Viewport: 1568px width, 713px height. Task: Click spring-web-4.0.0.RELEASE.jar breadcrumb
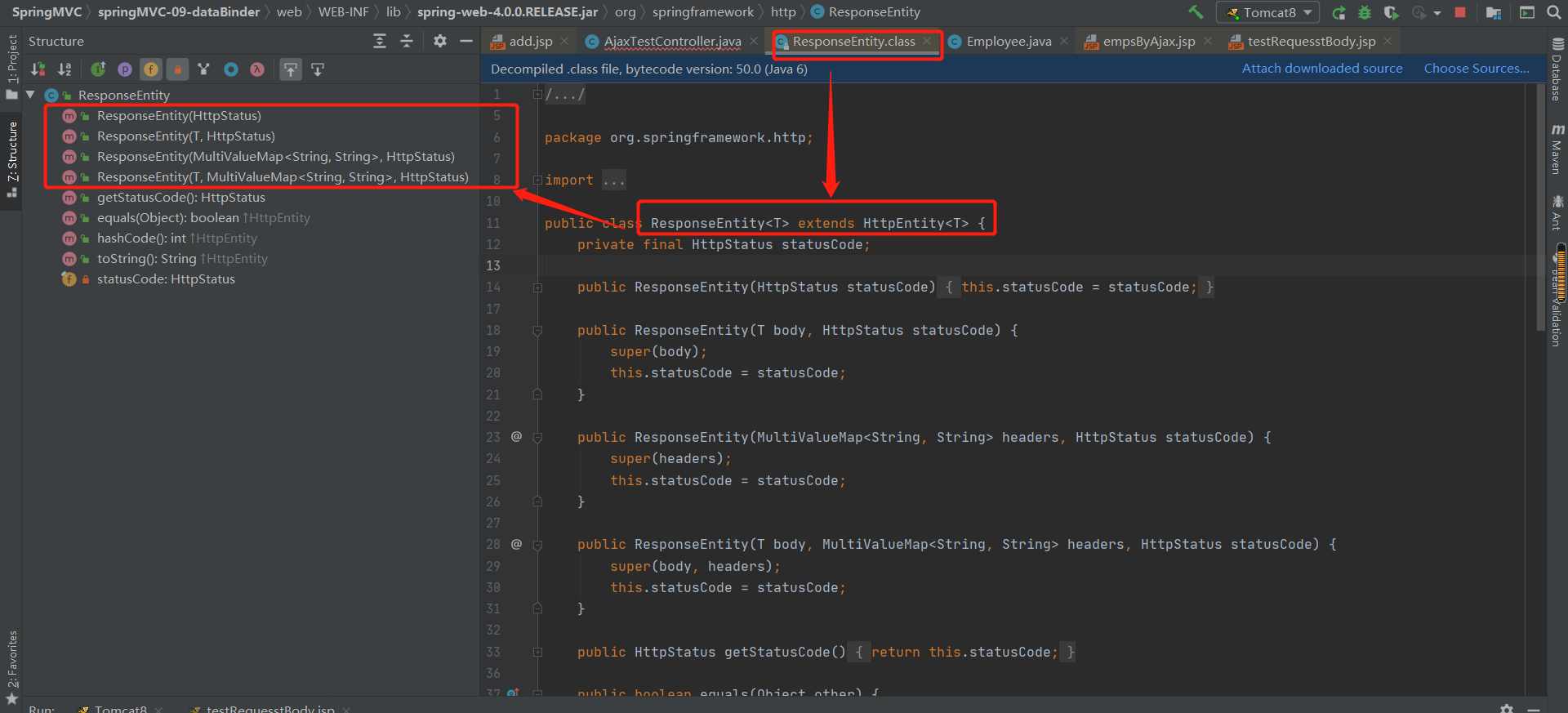tap(507, 12)
